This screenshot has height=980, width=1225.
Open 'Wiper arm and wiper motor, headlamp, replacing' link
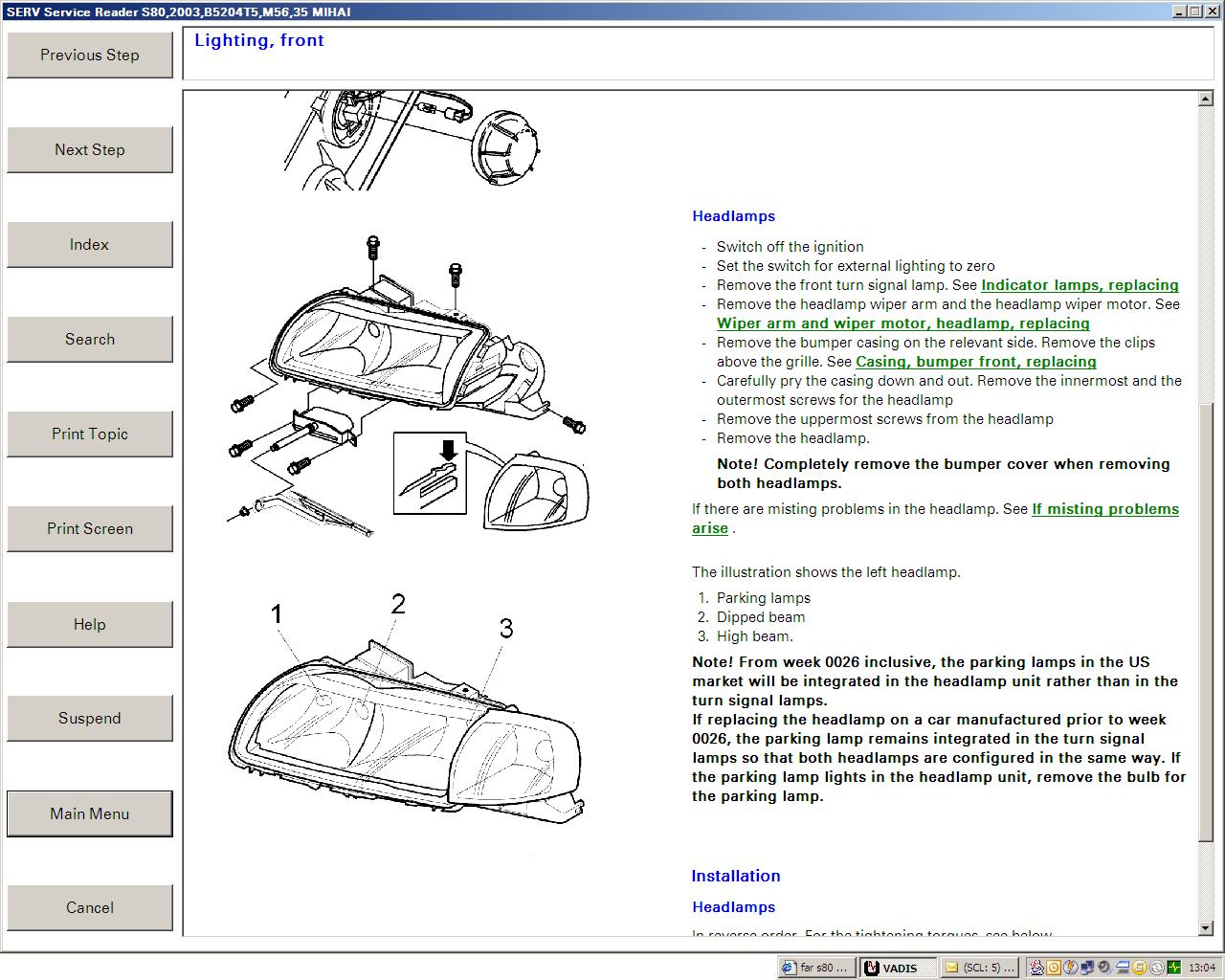coord(902,323)
